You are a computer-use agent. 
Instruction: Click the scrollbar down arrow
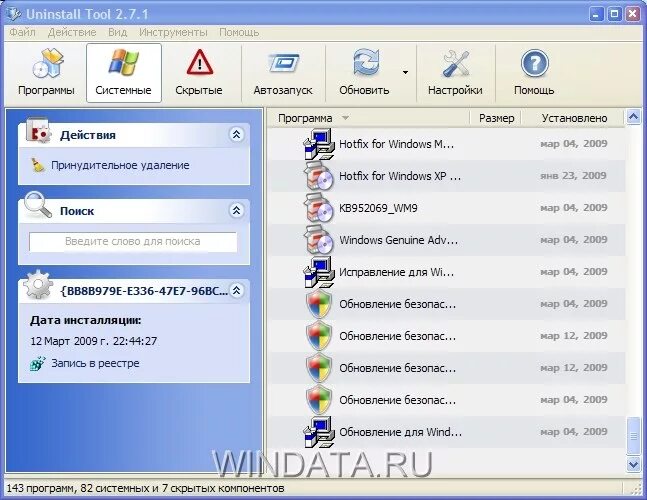point(633,465)
